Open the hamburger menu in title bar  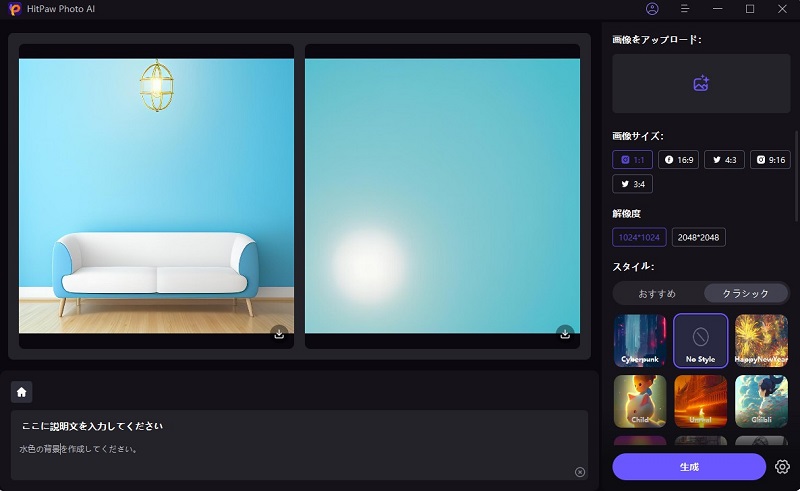[x=685, y=9]
